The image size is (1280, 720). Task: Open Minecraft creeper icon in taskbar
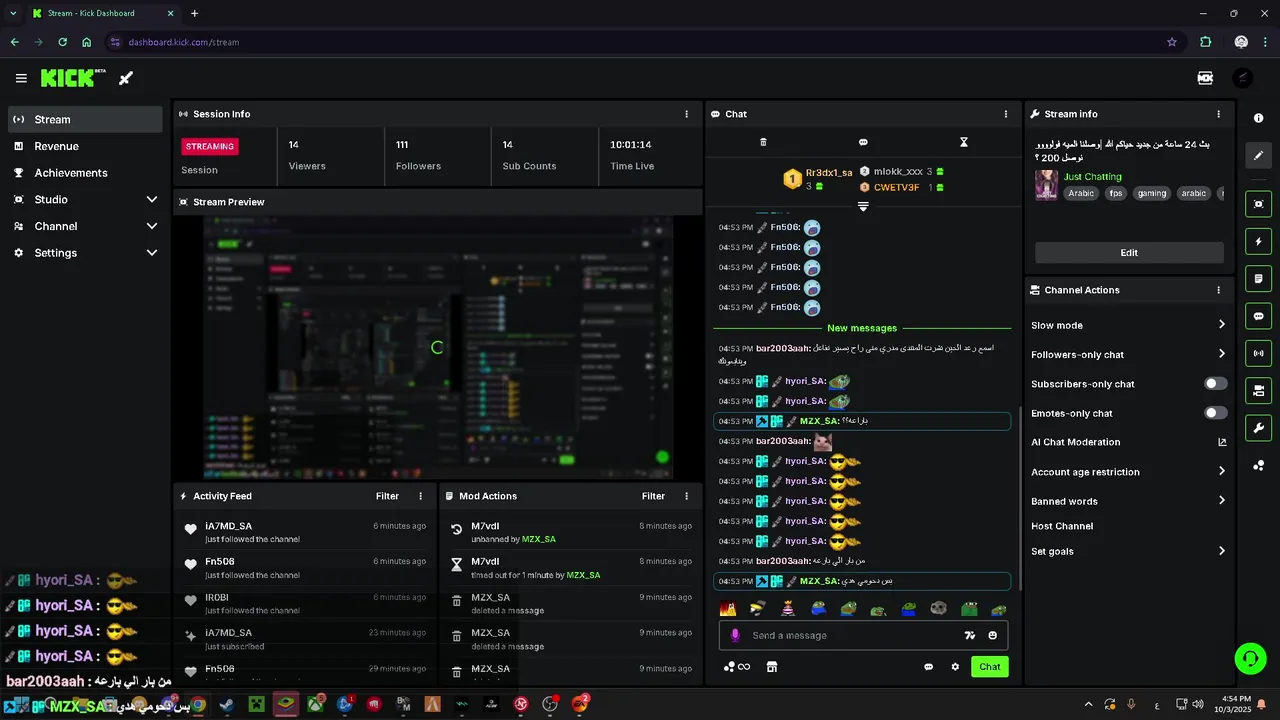[x=257, y=705]
